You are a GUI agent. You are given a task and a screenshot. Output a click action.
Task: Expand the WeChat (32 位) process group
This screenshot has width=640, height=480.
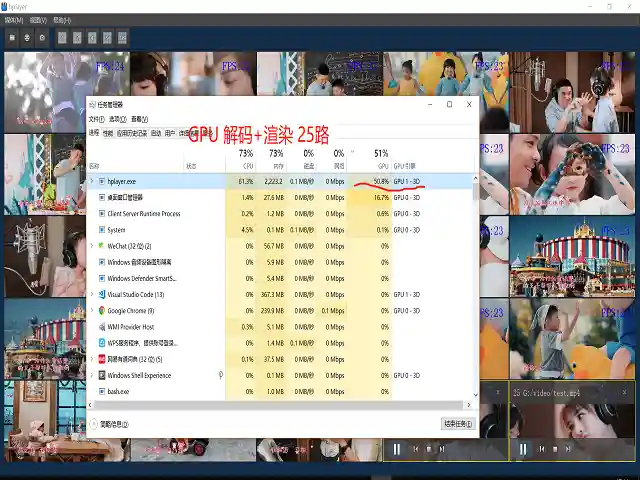click(91, 245)
